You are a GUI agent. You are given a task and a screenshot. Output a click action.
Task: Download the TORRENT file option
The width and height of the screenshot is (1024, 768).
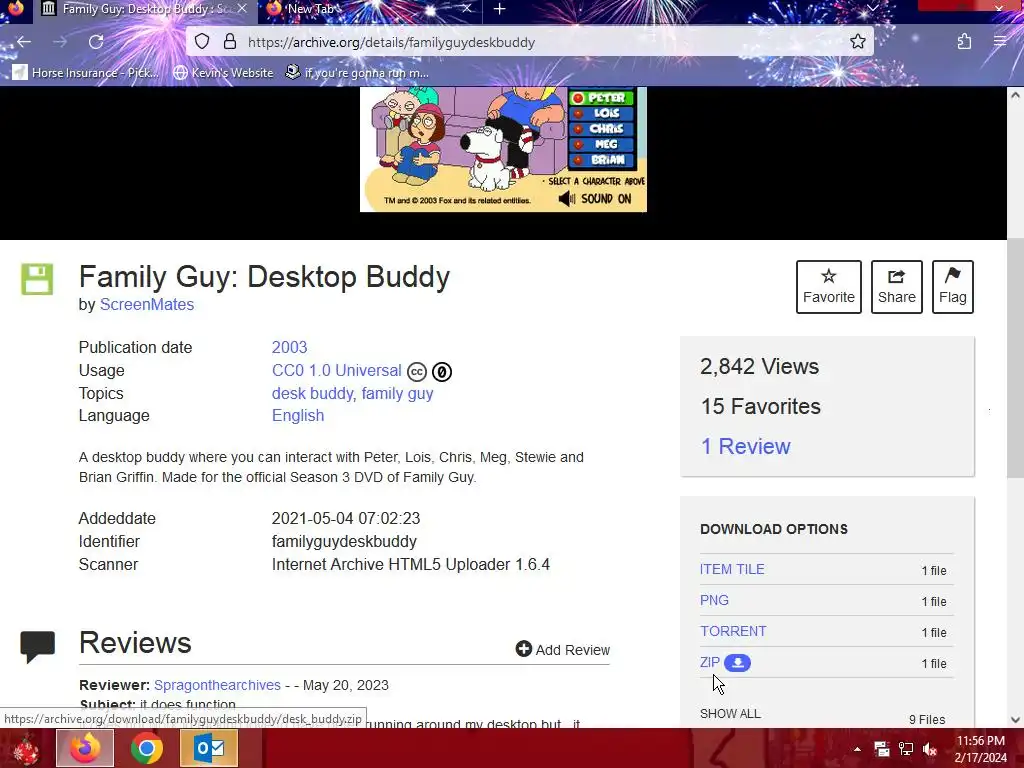click(x=733, y=632)
